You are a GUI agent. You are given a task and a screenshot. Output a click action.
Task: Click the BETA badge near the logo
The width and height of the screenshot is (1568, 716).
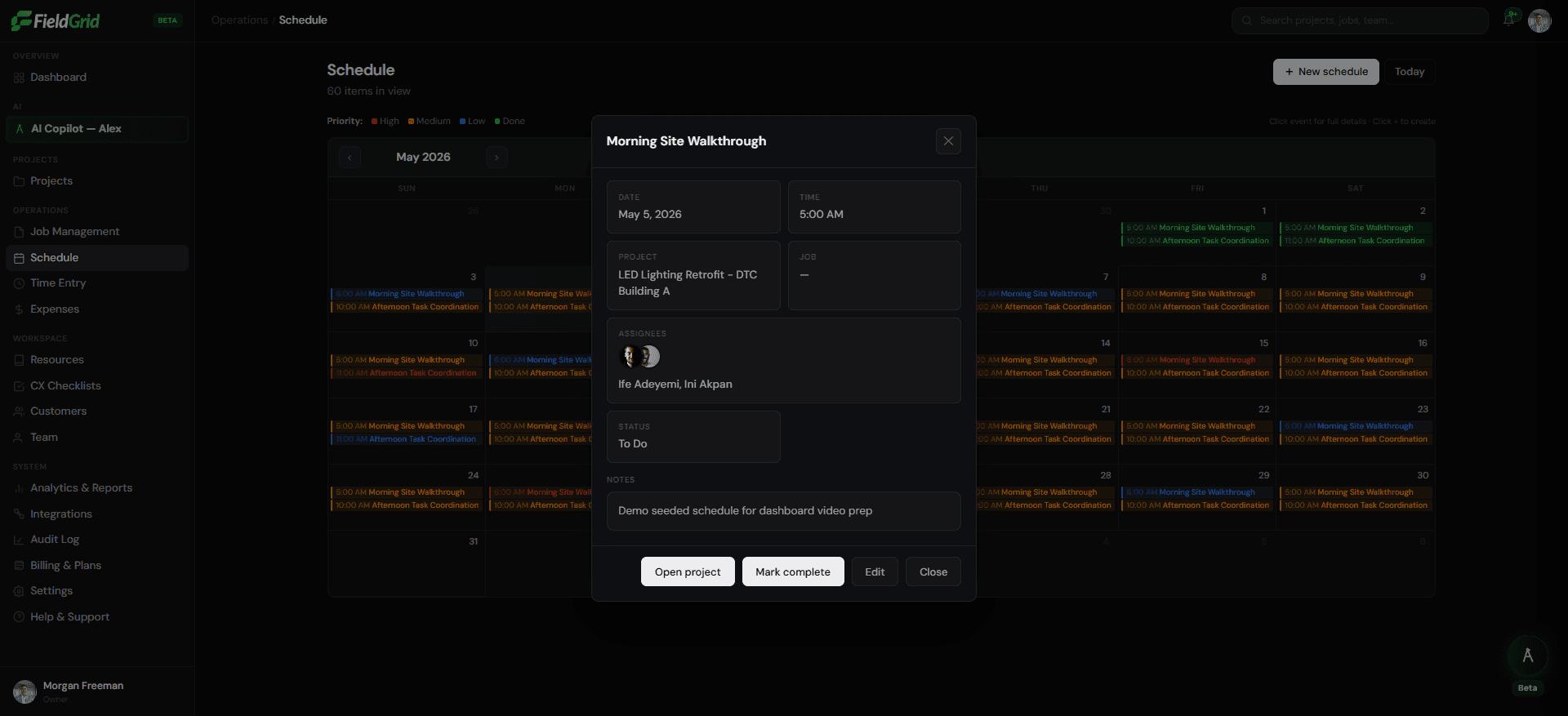coord(167,20)
